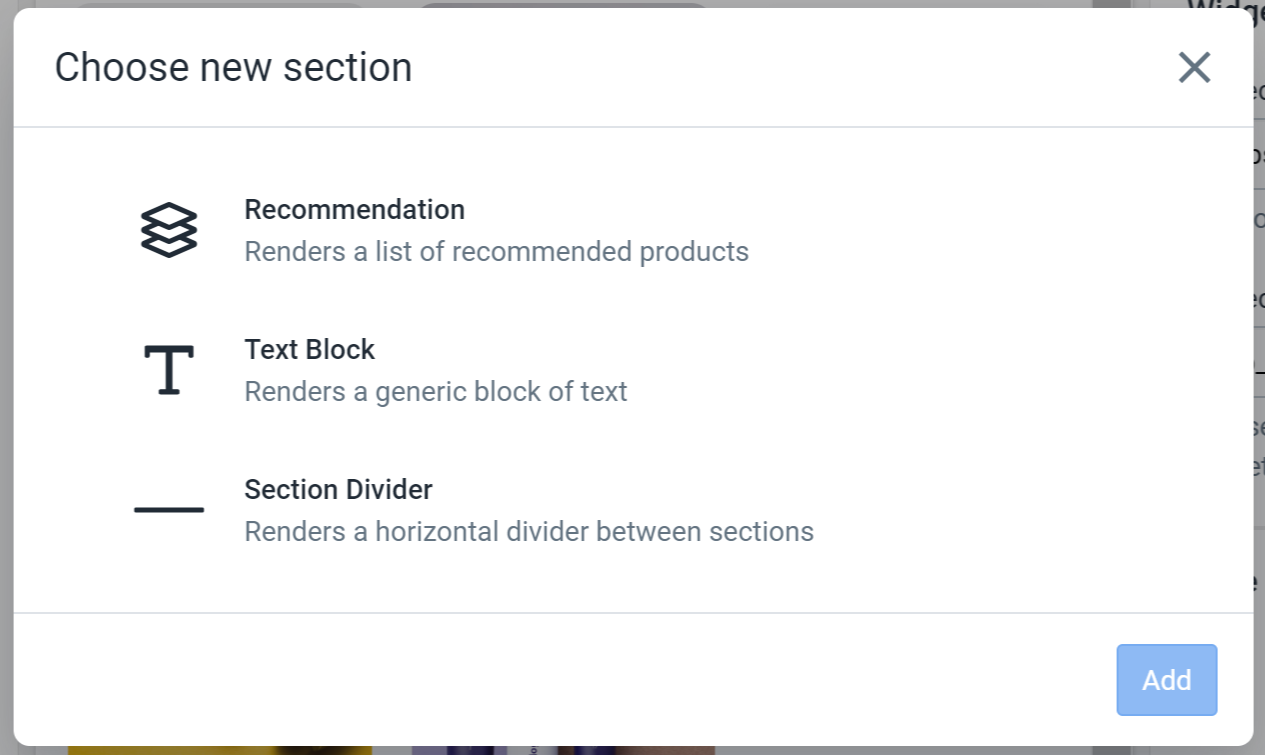Click "Renders a generic block of text" description

435,391
